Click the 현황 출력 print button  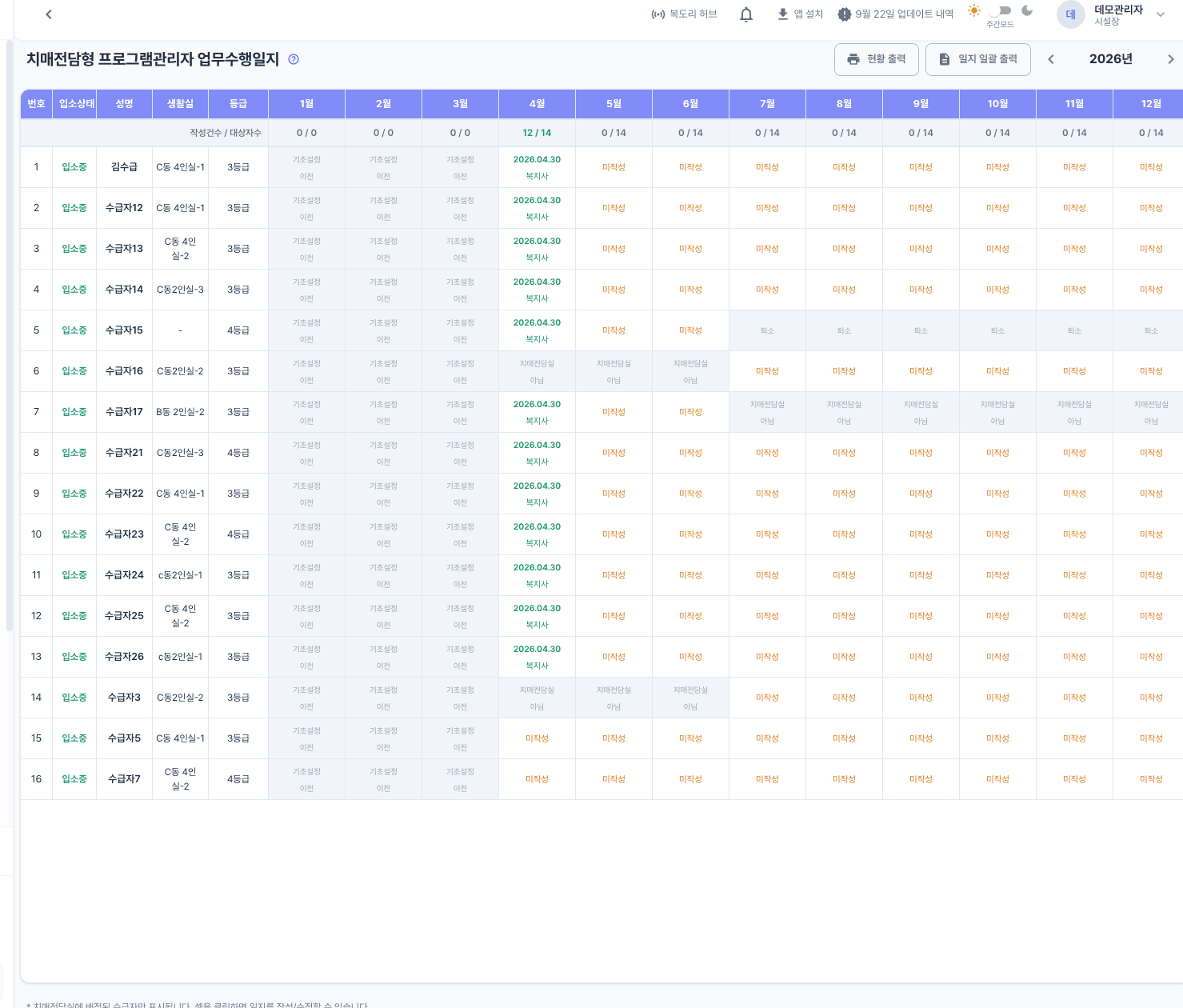(877, 59)
